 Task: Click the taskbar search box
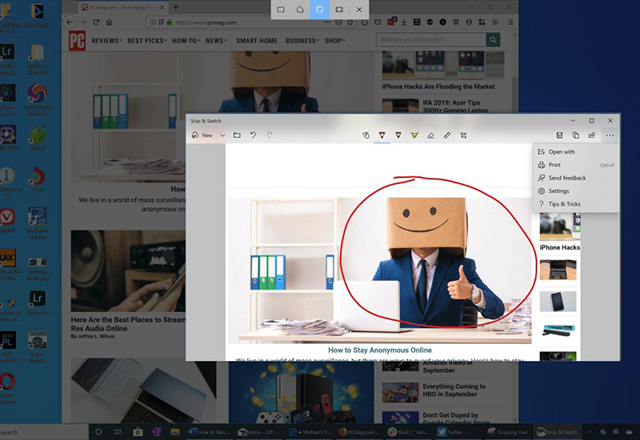(44, 432)
